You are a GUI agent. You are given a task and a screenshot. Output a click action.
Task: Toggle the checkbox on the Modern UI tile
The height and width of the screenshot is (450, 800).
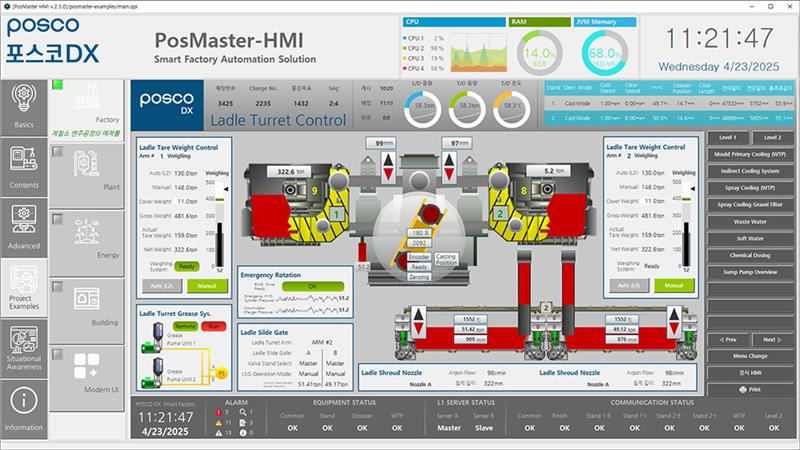(58, 354)
